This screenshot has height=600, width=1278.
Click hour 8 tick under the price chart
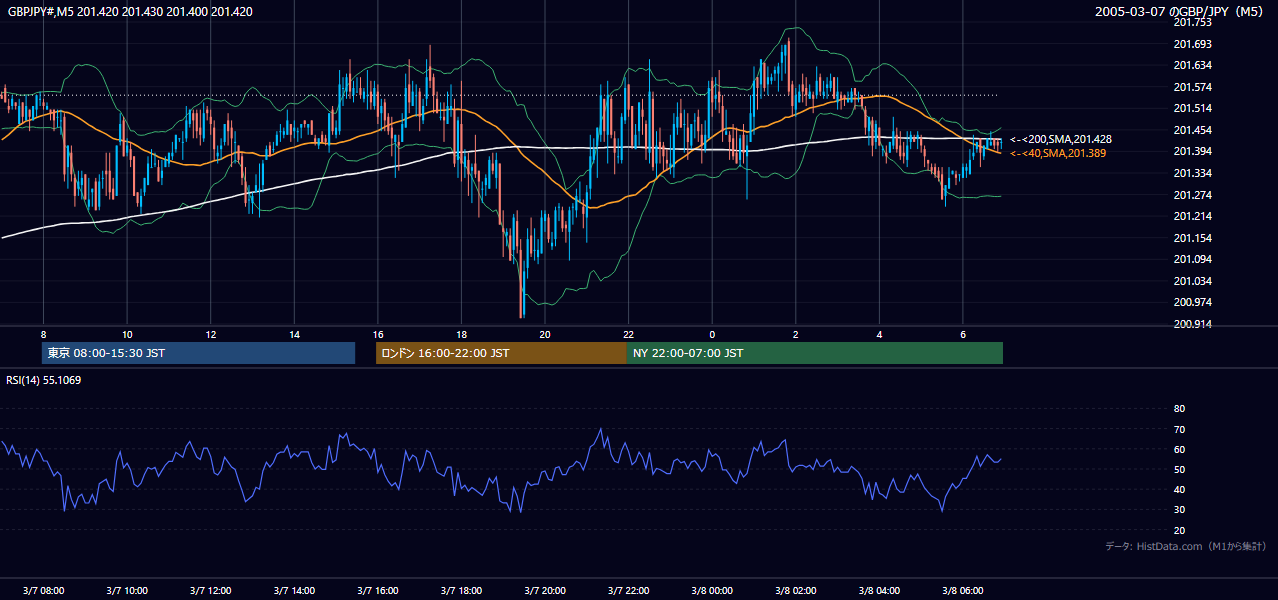43,334
